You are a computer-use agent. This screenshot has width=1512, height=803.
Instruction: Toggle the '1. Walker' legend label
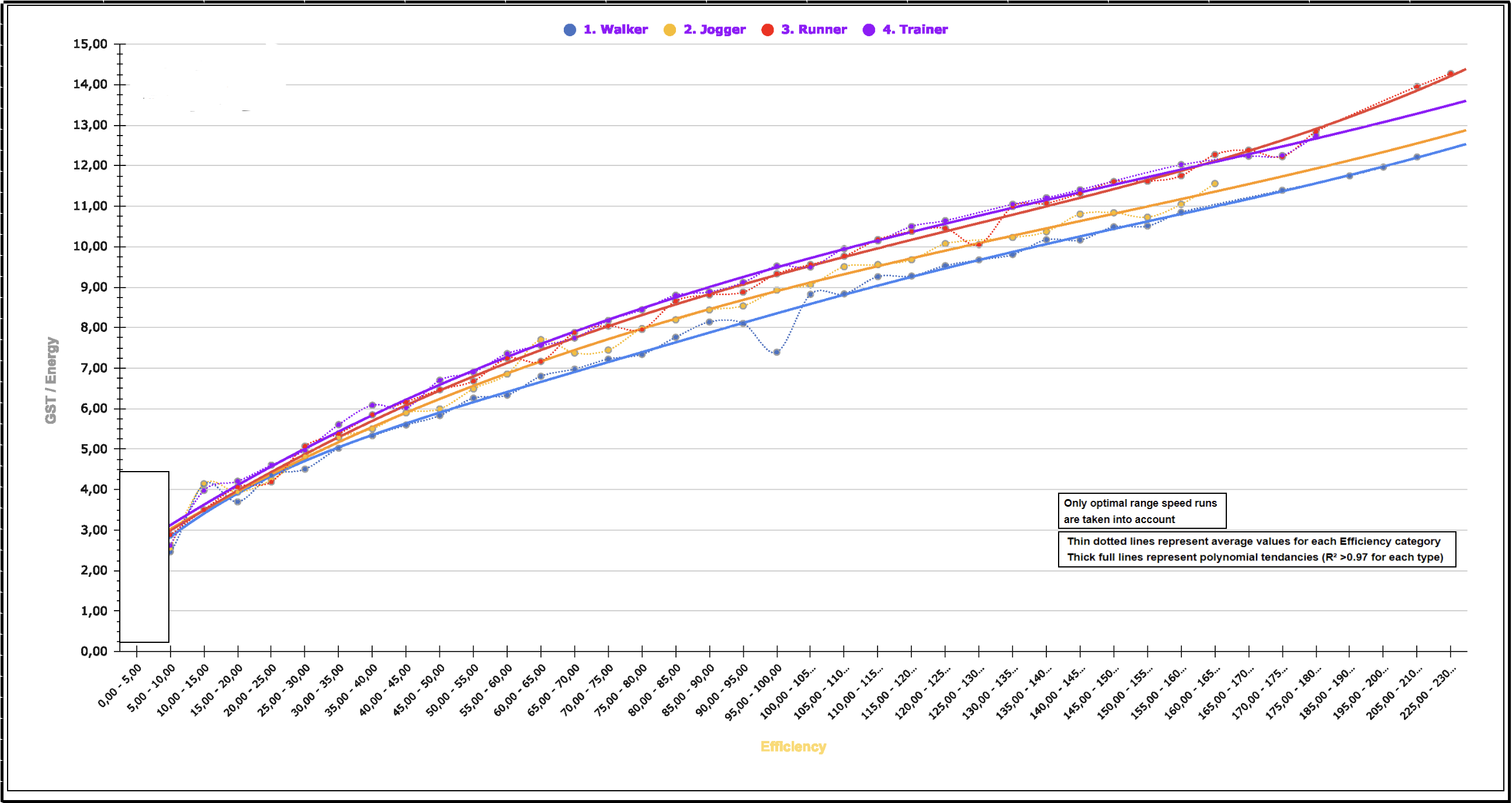(615, 30)
